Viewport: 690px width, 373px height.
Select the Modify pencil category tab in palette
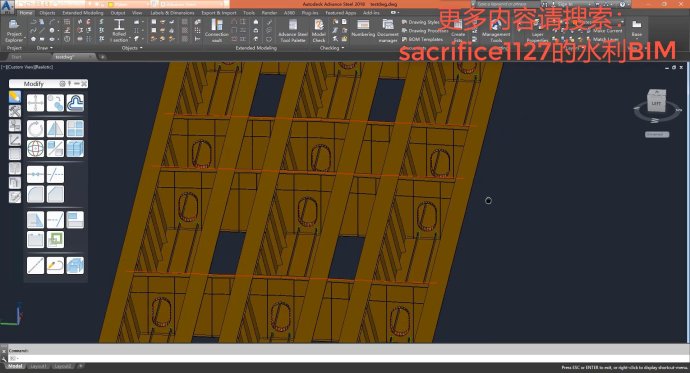coord(15,97)
